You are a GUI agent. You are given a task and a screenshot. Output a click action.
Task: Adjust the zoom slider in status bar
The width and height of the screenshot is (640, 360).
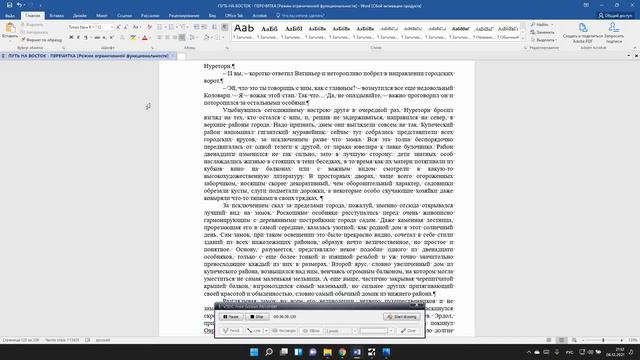click(x=603, y=340)
